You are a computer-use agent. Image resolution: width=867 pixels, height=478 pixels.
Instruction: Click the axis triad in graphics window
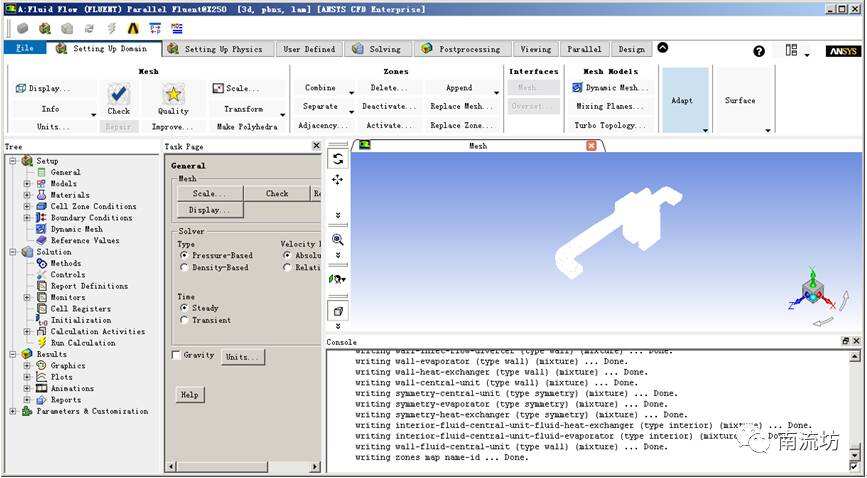[x=813, y=292]
